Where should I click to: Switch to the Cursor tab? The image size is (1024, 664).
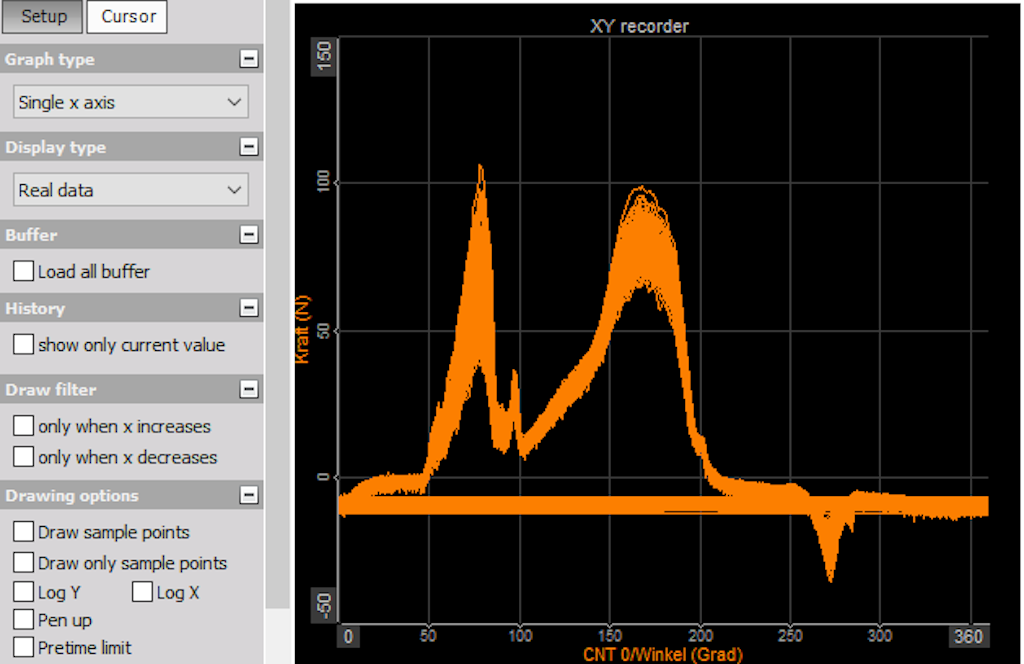pos(127,16)
